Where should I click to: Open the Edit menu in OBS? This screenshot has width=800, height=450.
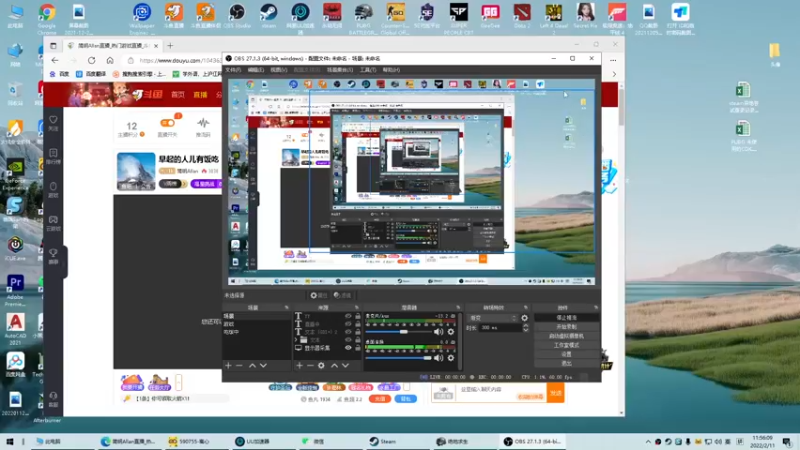[256, 70]
